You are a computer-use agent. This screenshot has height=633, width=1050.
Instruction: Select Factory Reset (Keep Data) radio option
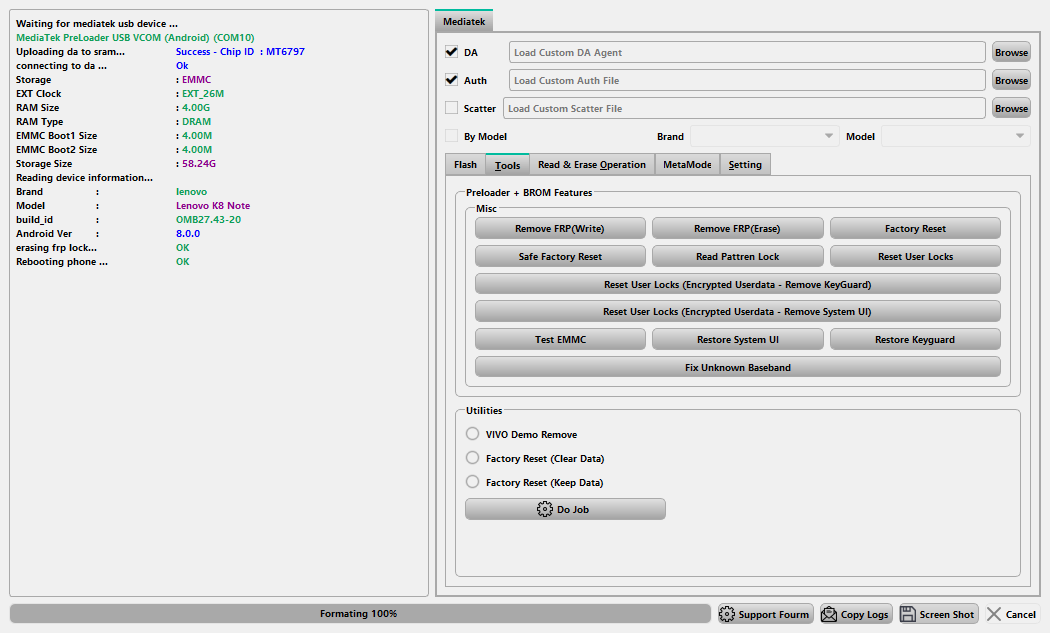coord(473,482)
